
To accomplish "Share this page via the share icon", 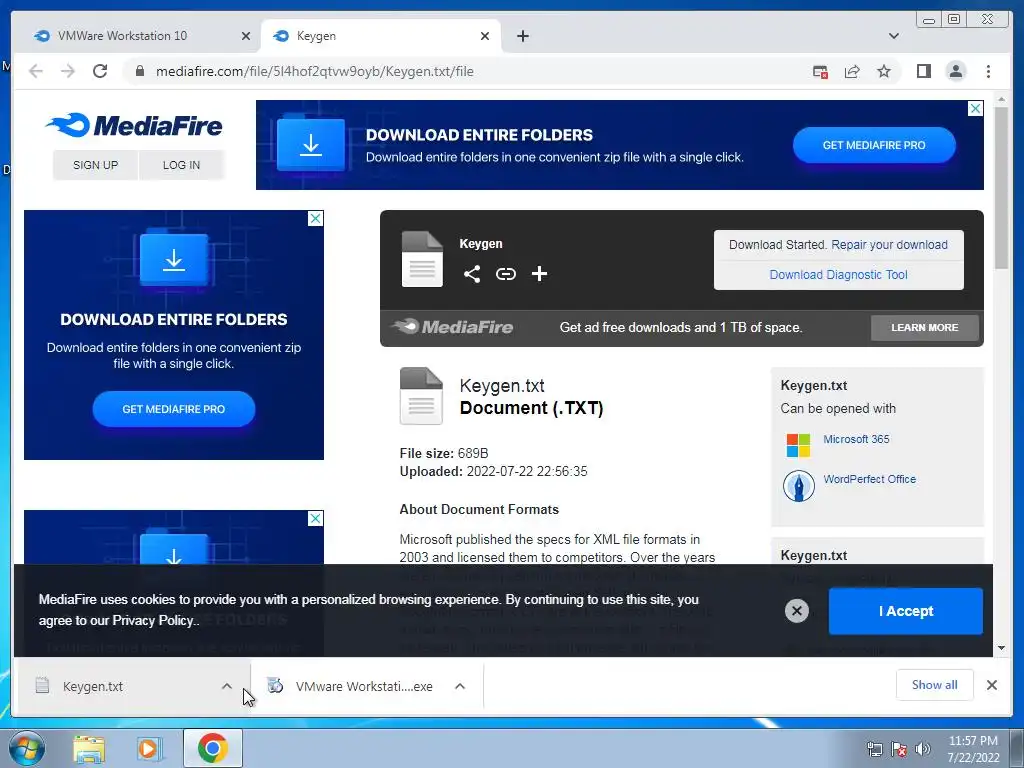I will 852,71.
